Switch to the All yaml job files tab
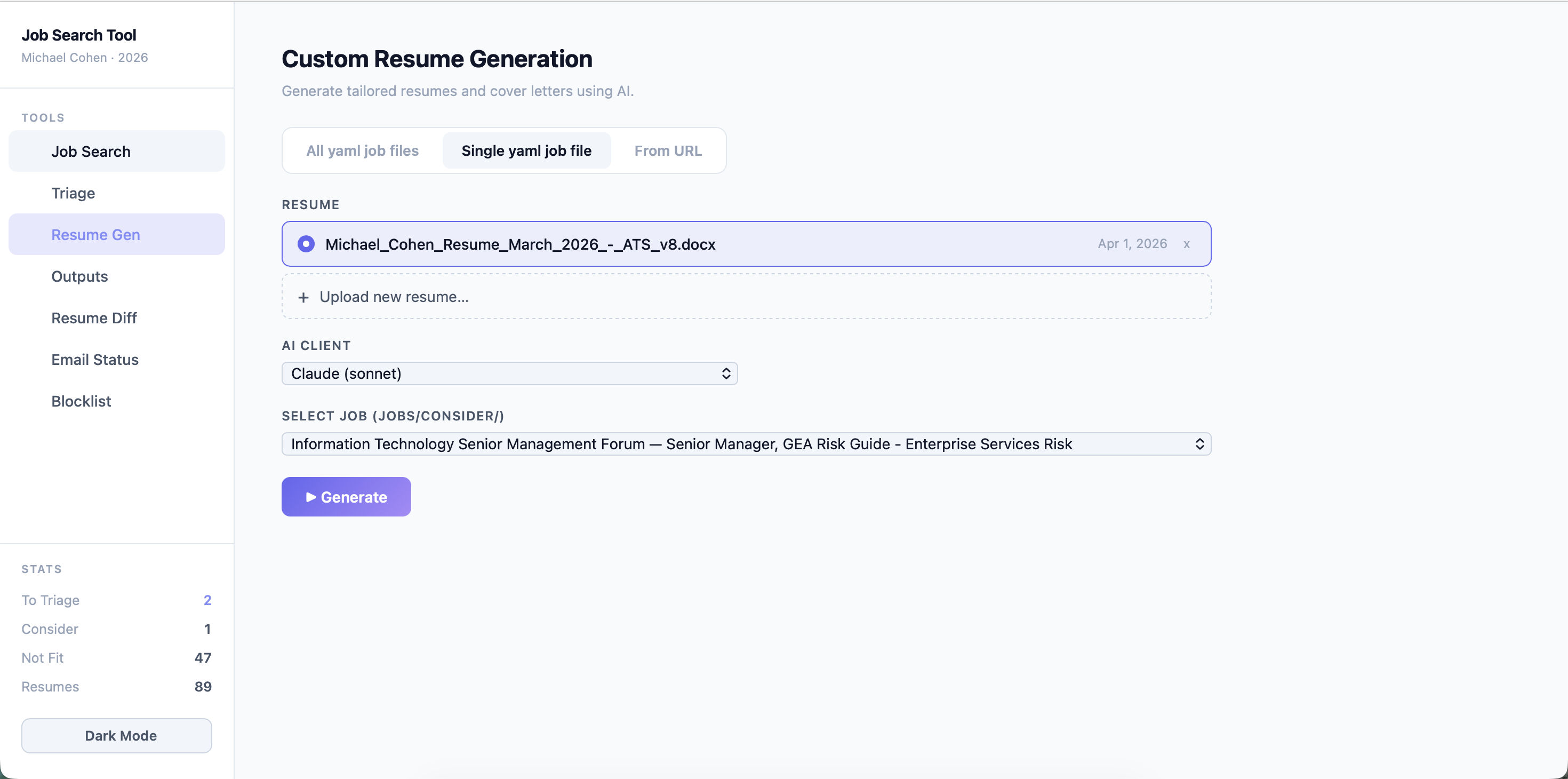This screenshot has width=1568, height=779. 362,150
